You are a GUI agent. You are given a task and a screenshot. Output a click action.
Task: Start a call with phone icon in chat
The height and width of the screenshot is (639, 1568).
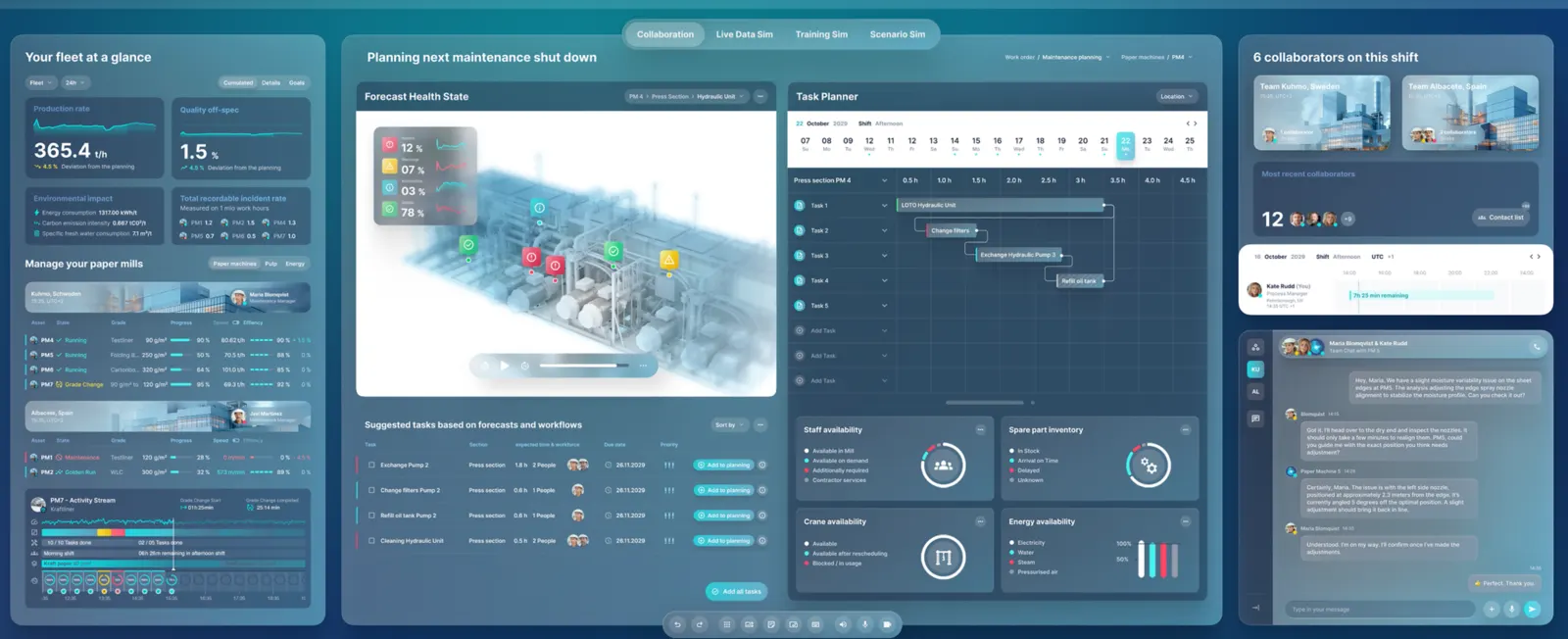point(1536,347)
